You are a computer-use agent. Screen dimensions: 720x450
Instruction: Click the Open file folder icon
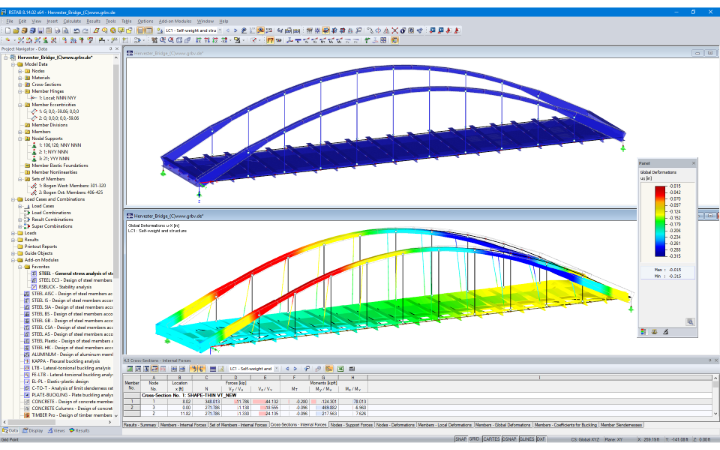click(x=16, y=31)
